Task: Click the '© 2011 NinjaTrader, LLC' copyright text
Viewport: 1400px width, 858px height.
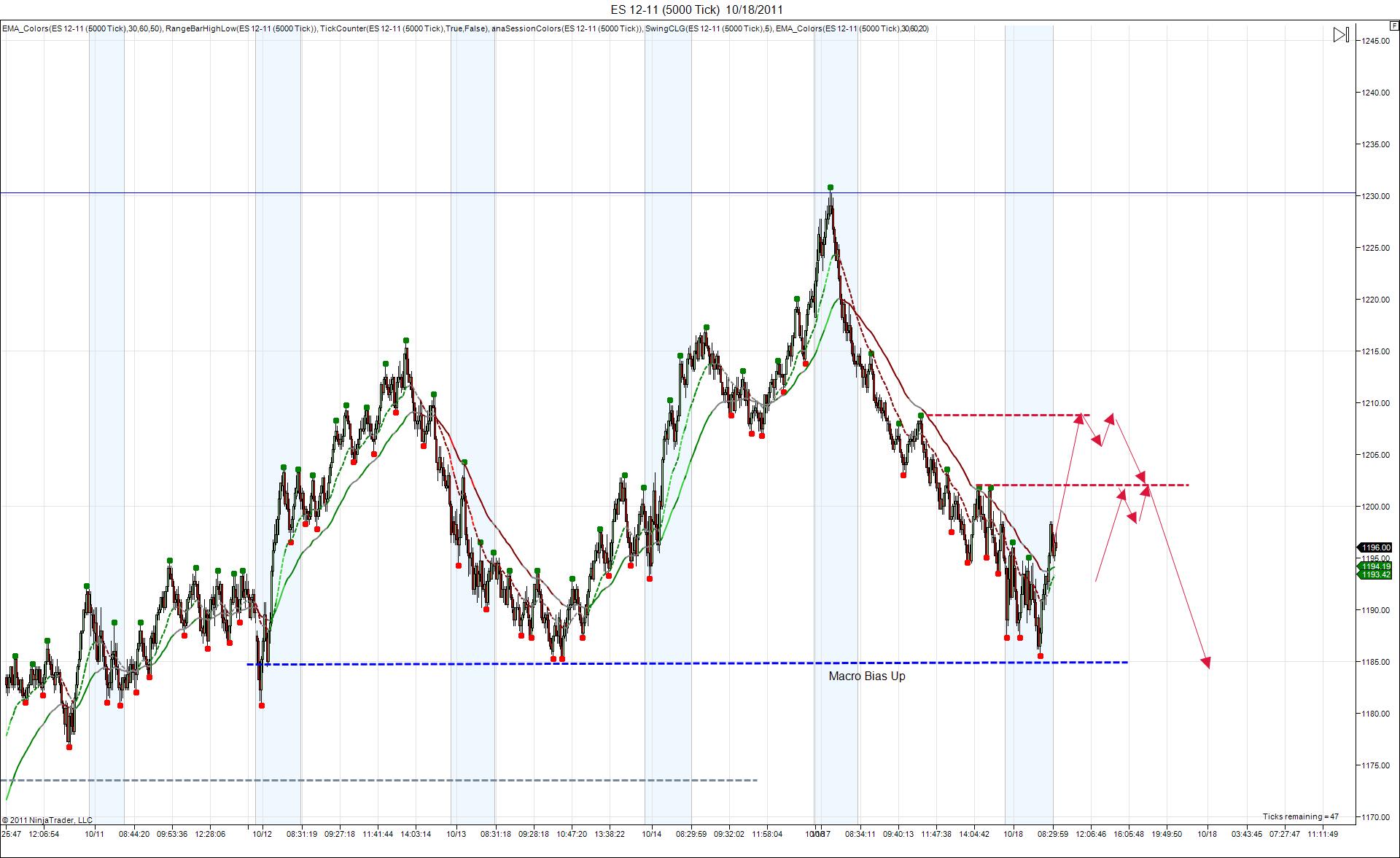Action: 47,820
